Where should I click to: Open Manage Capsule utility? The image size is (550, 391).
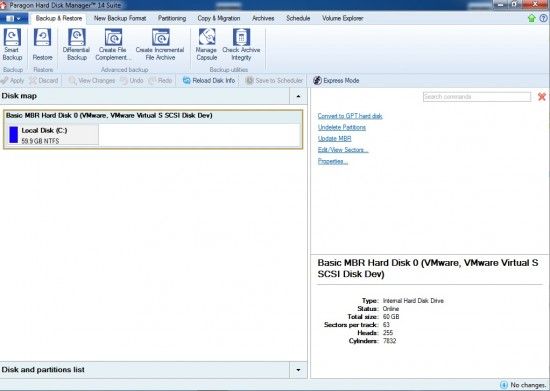[207, 45]
